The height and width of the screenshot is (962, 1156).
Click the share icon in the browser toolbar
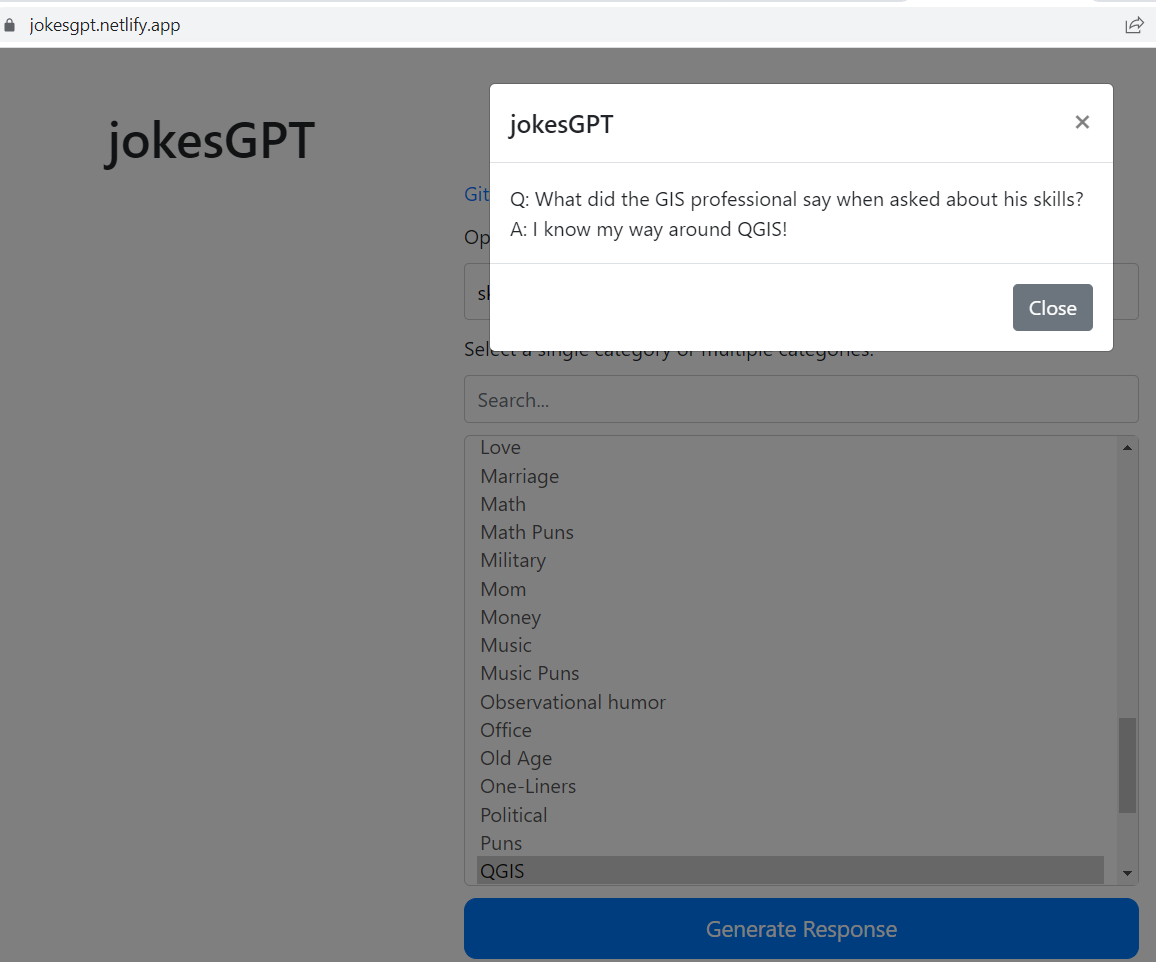[x=1134, y=25]
